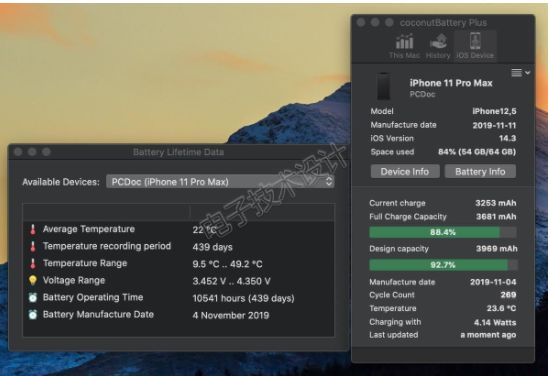Click the iPhone12,5 model value

[x=494, y=111]
